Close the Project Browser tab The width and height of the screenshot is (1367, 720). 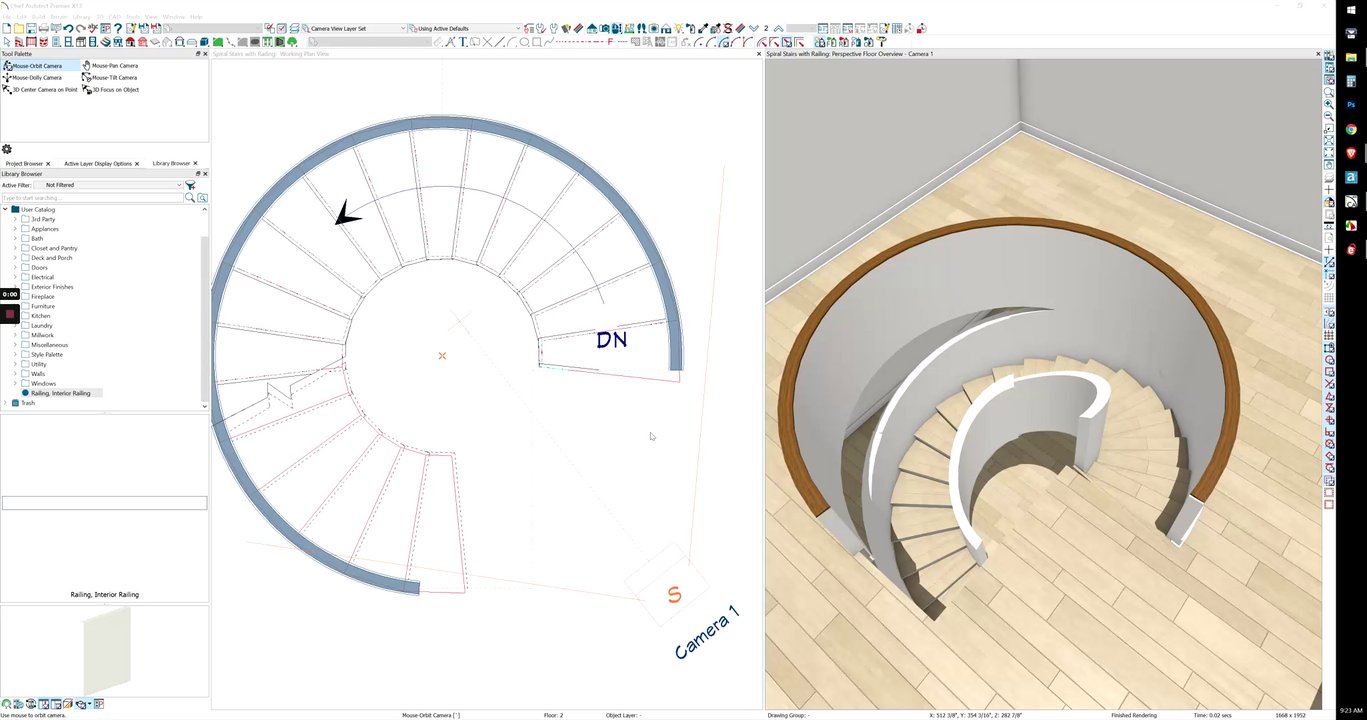pyautogui.click(x=48, y=164)
